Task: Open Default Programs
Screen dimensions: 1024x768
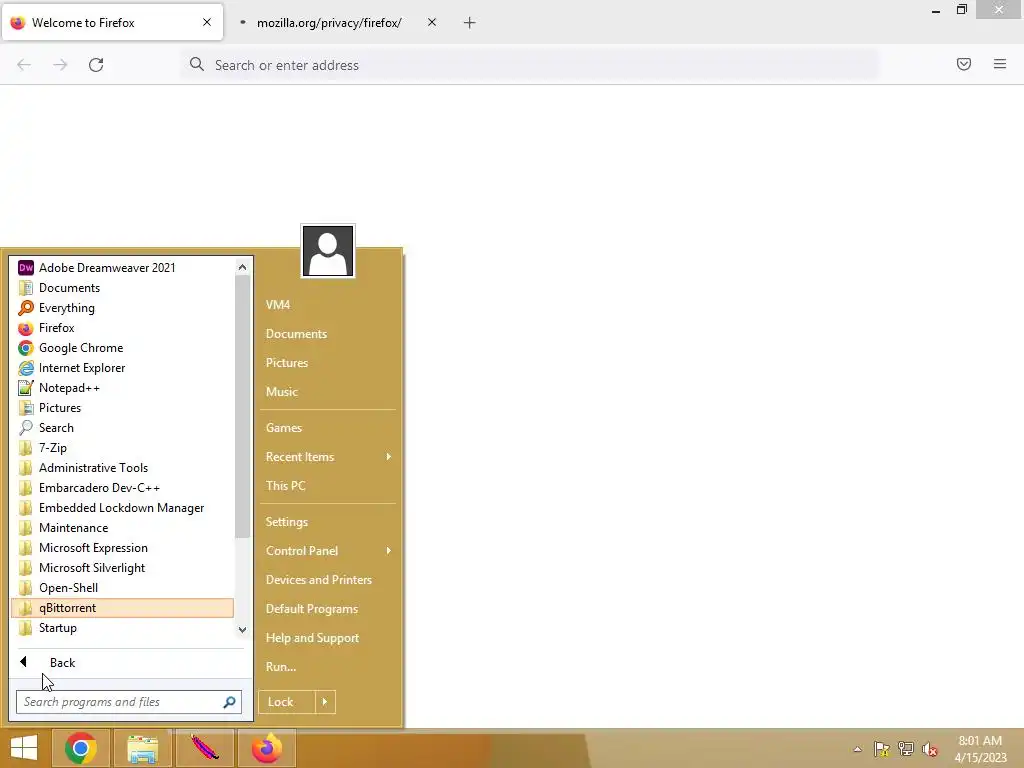Action: (x=328, y=609)
